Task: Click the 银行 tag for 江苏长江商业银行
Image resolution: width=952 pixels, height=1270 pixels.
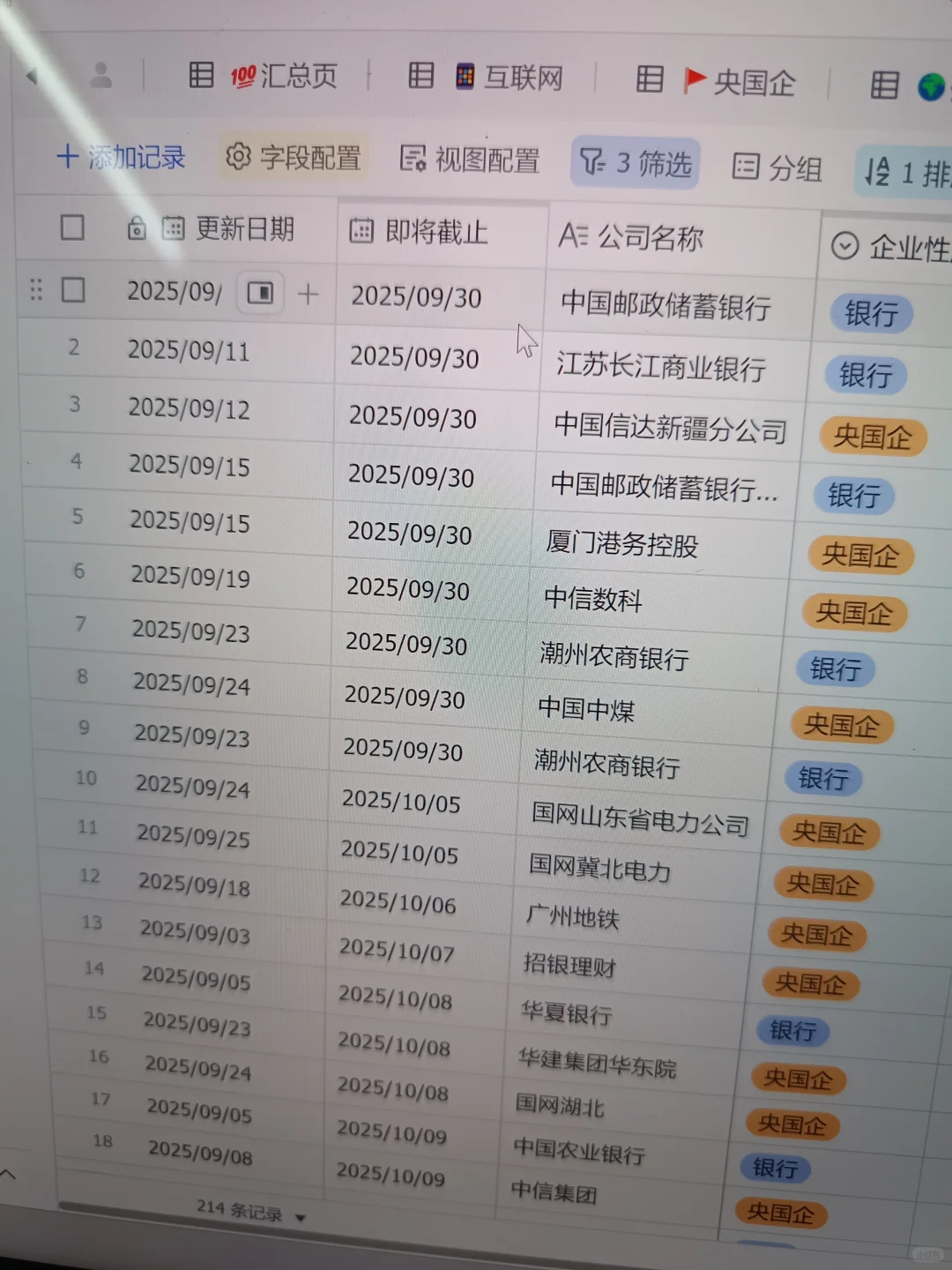Action: [x=866, y=375]
